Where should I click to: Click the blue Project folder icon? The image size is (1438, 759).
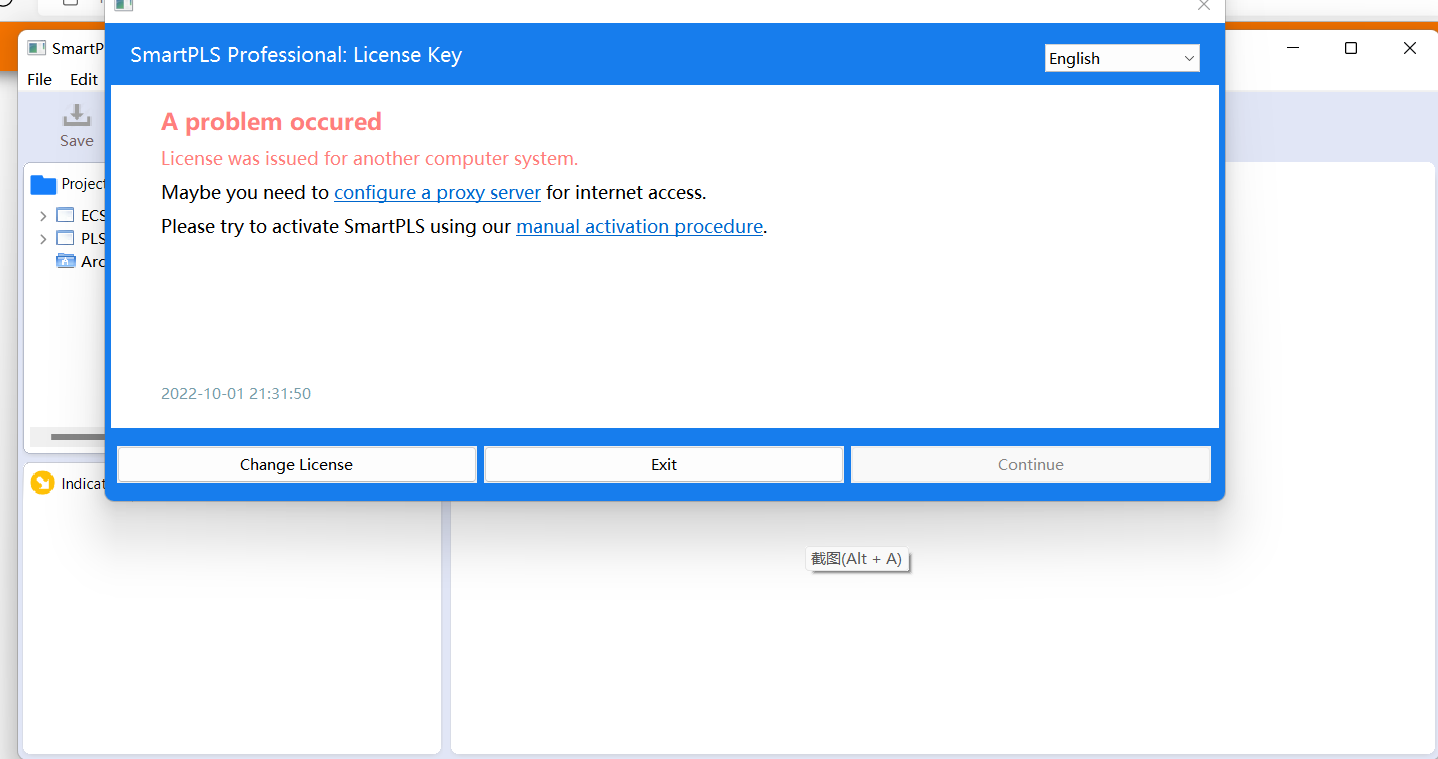coord(43,184)
